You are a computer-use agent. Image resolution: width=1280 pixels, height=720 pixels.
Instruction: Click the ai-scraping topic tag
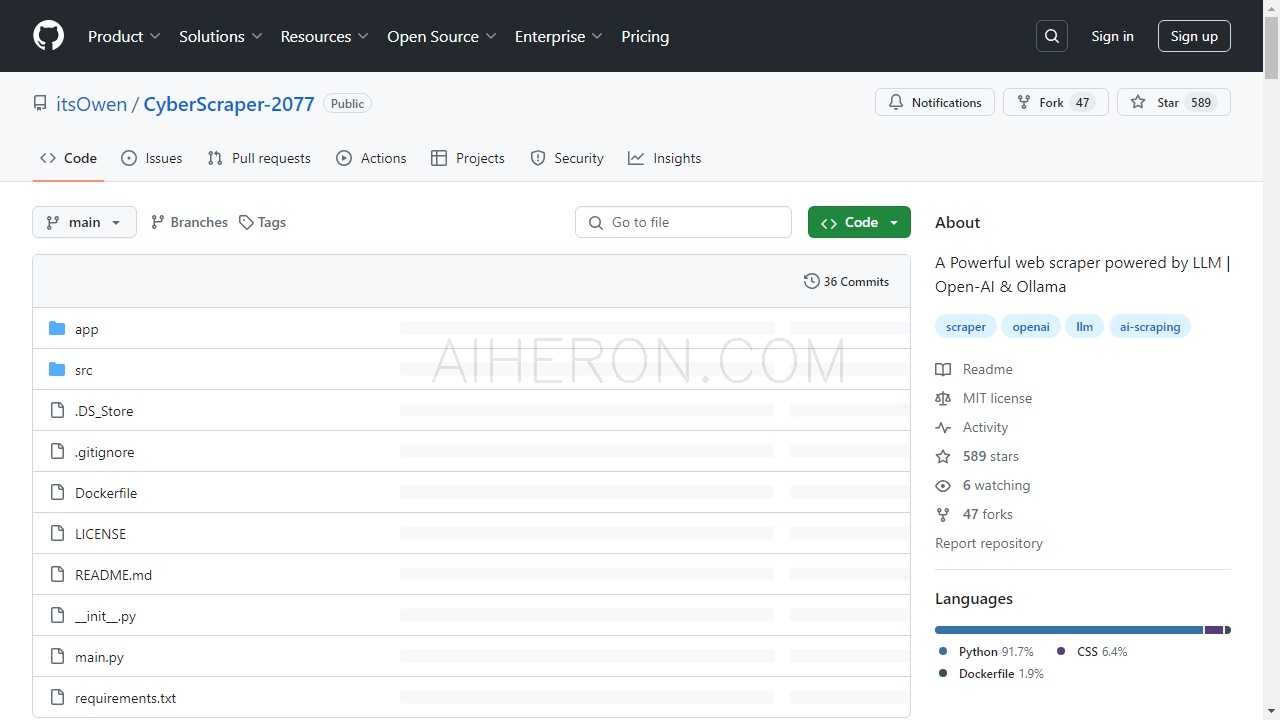pos(1150,327)
